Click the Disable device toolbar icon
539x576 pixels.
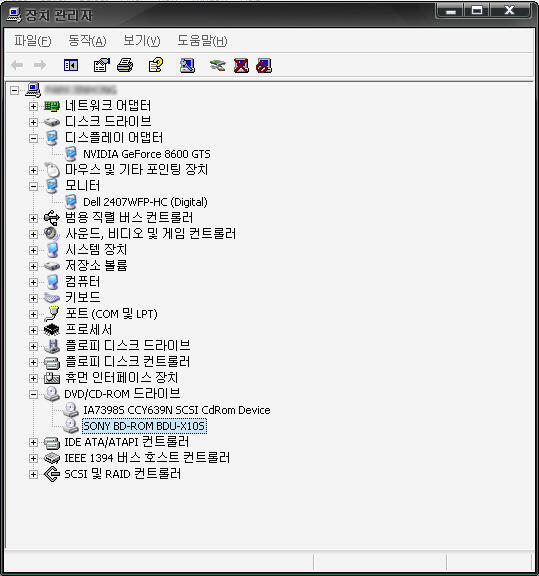point(264,66)
